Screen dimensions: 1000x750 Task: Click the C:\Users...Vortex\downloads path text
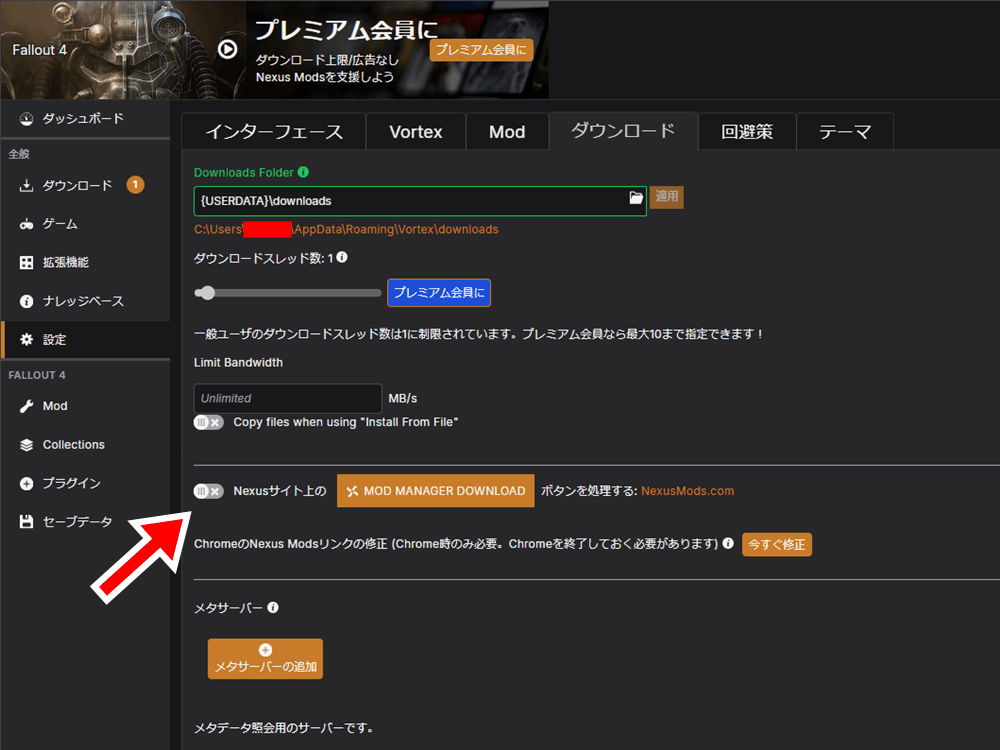click(x=346, y=230)
